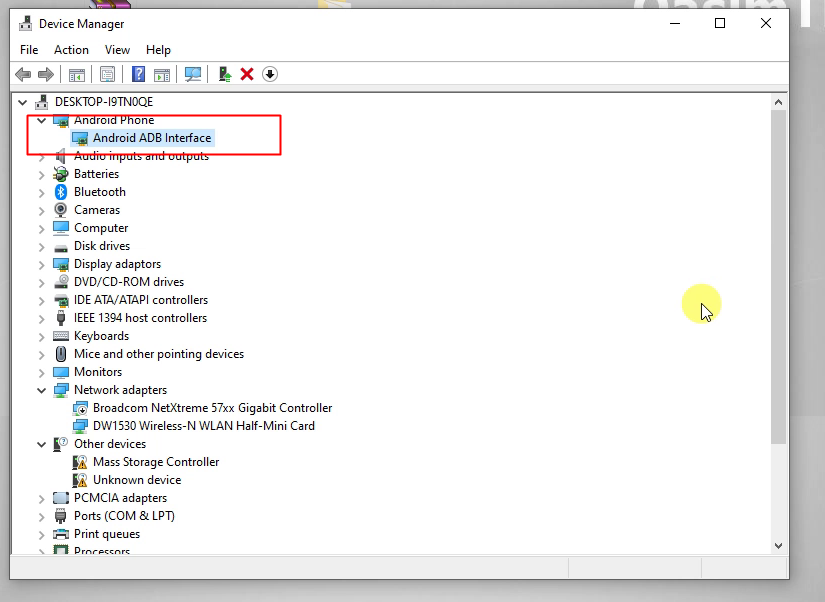Open the File menu

click(x=29, y=49)
